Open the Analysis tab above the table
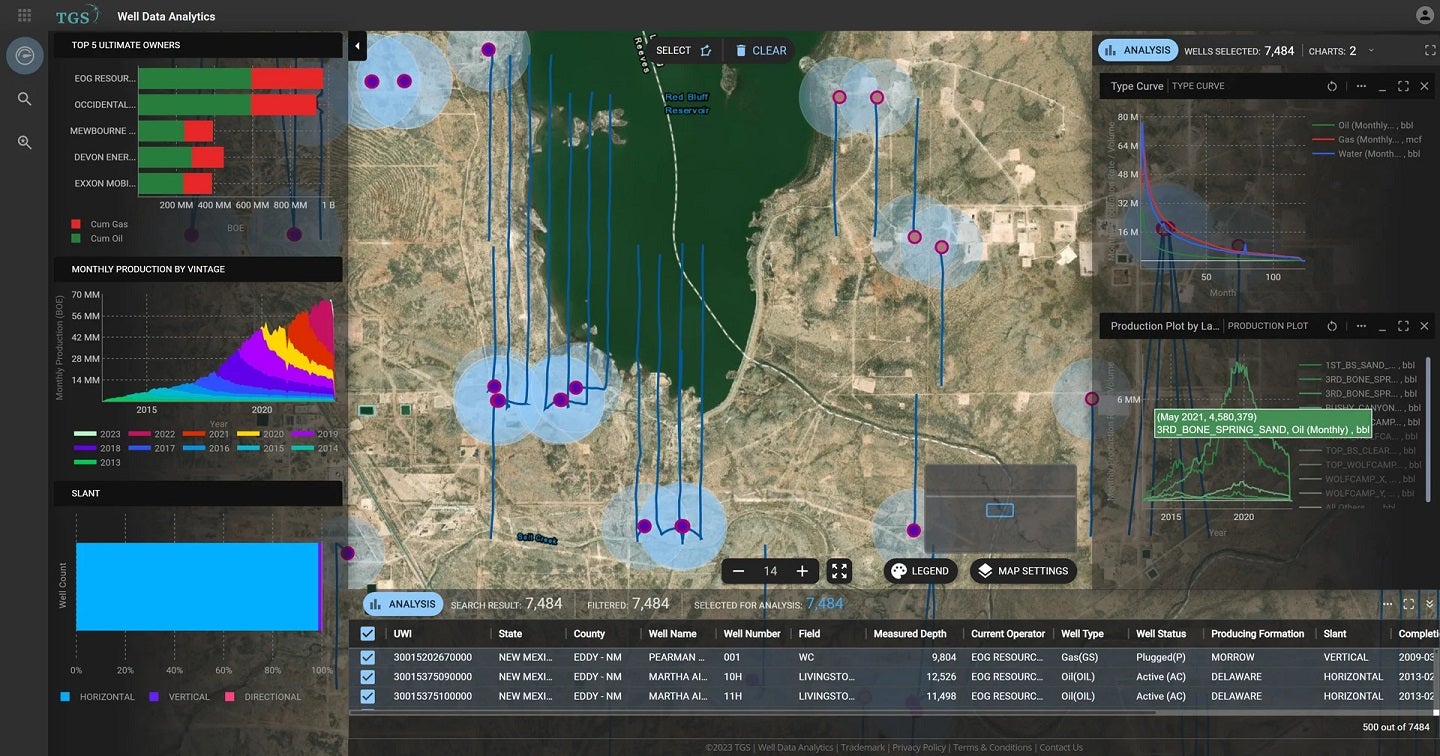 tap(403, 604)
